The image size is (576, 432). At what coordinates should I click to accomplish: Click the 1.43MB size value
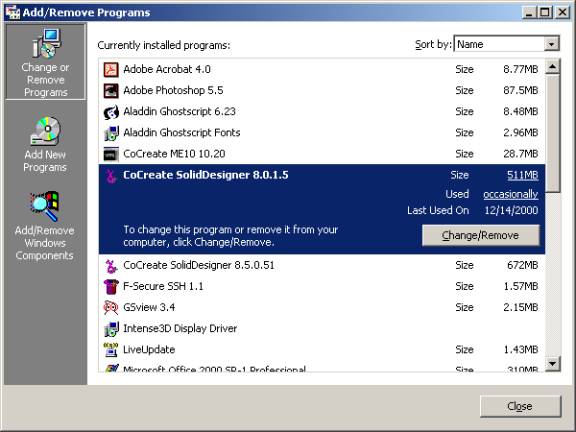(x=521, y=350)
